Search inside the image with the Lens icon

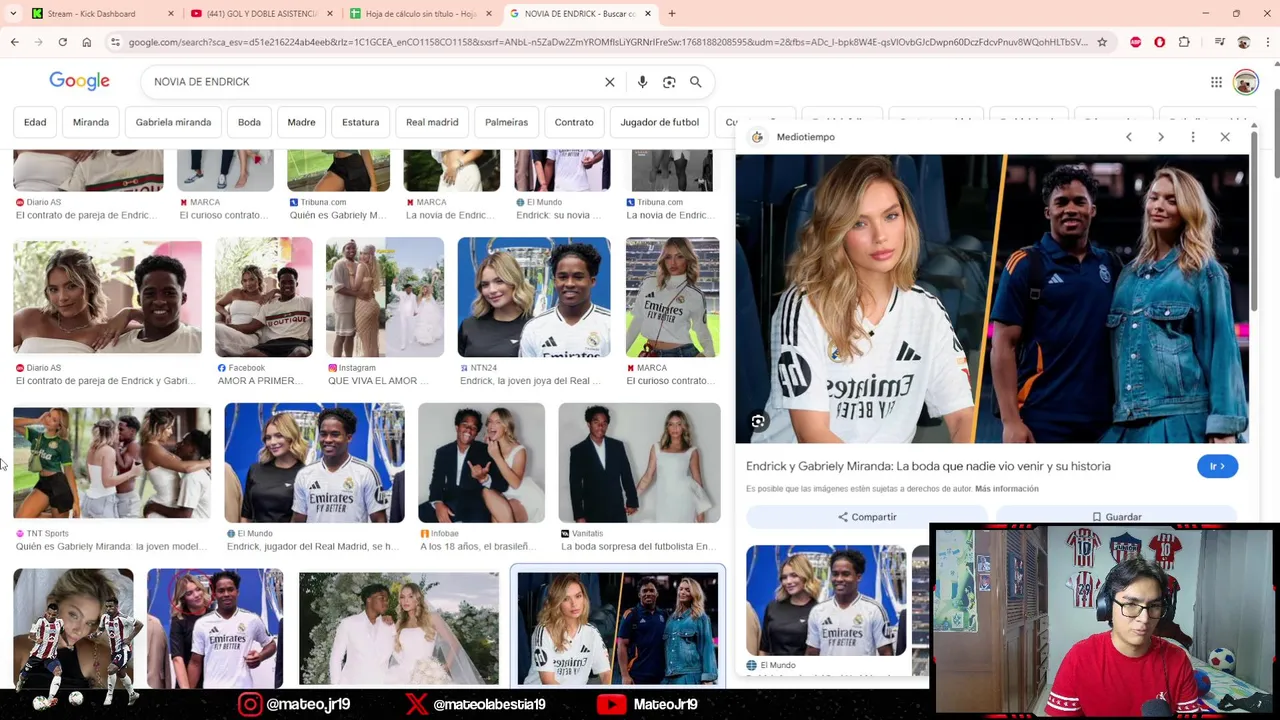pos(758,422)
